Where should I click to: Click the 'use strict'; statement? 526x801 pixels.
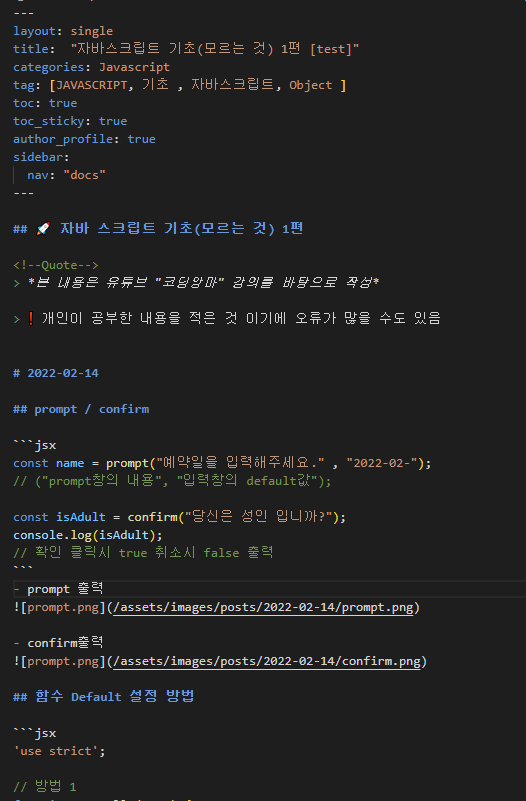pyautogui.click(x=59, y=751)
